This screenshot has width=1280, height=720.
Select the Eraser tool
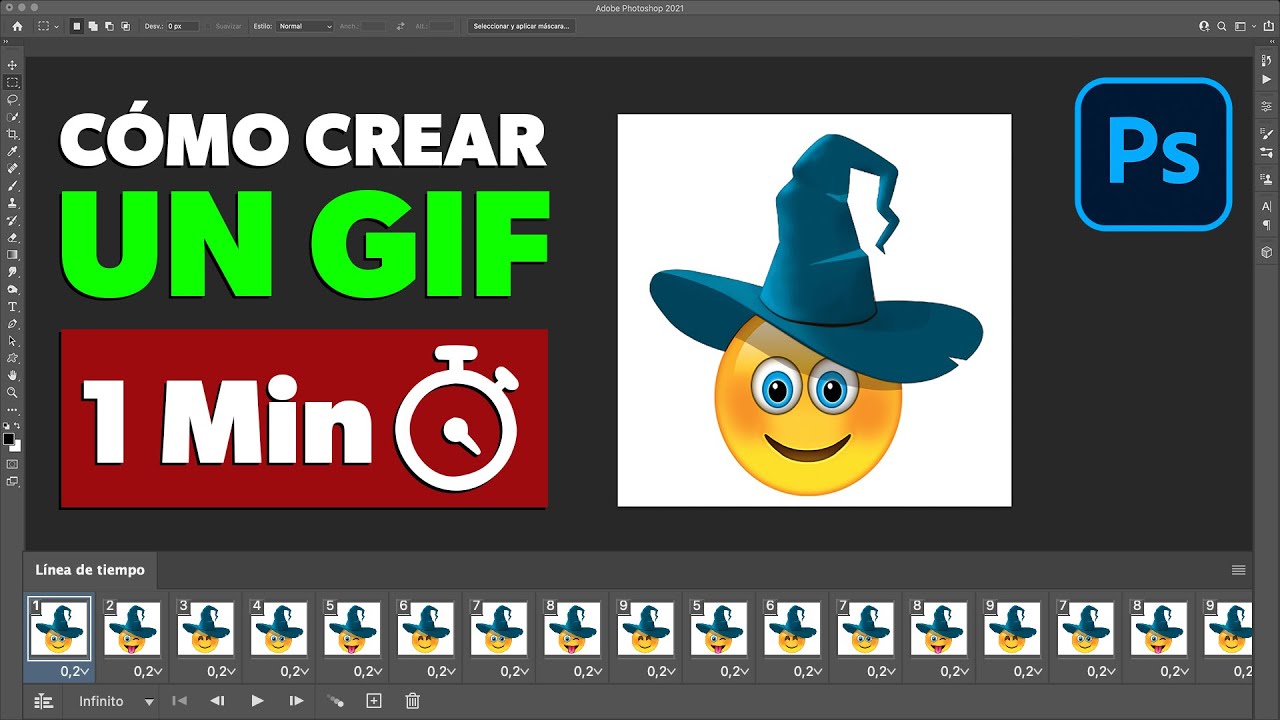pos(12,238)
